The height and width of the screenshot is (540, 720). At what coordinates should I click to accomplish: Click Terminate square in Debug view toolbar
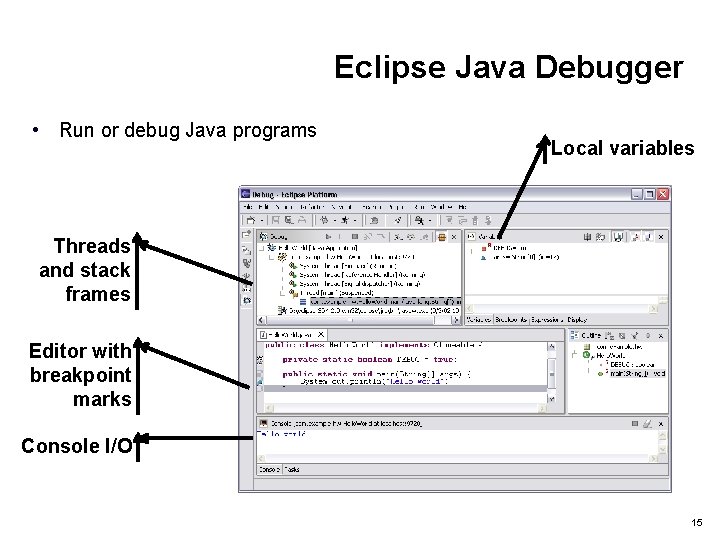point(354,237)
